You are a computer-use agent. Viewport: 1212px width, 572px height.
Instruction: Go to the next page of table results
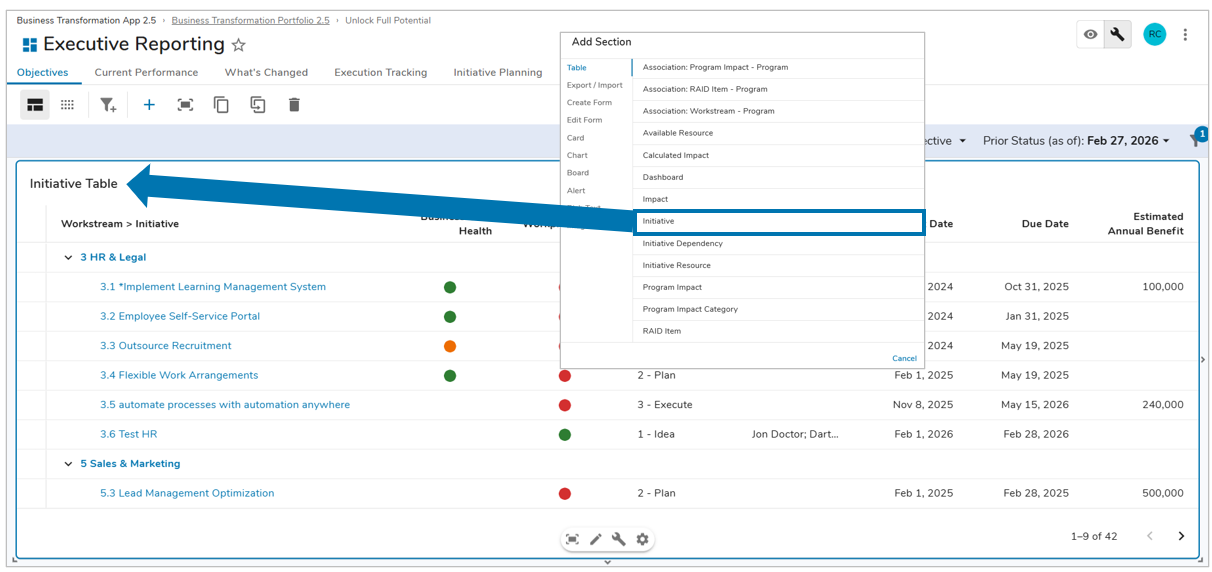point(1181,536)
